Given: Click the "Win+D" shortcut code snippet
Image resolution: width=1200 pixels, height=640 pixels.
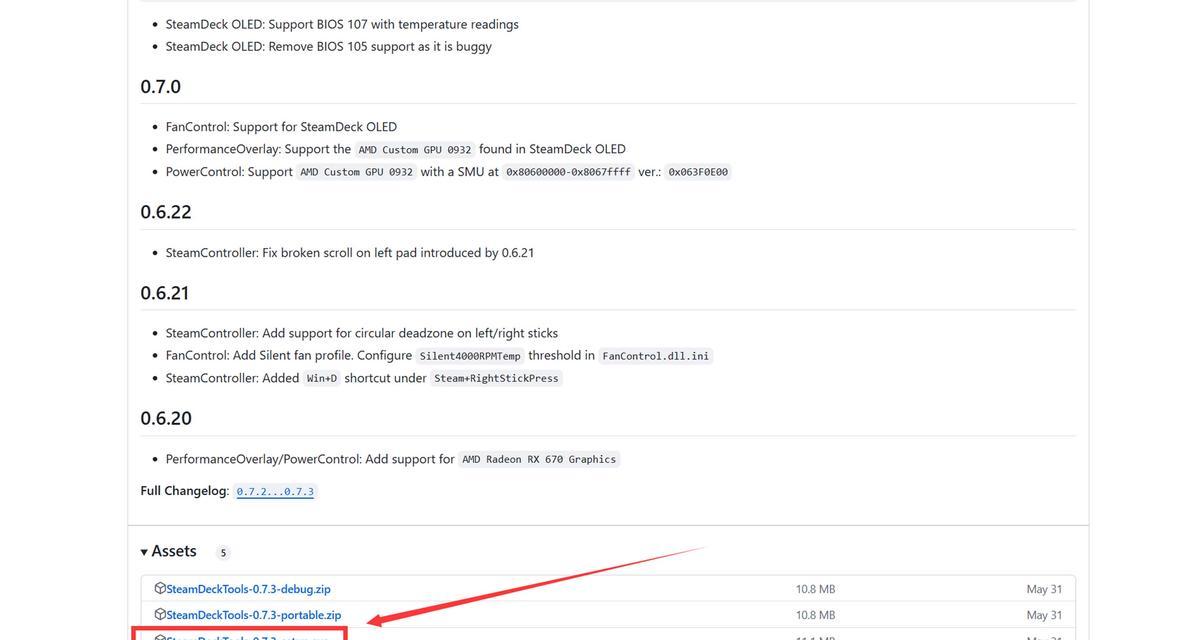Looking at the screenshot, I should pos(322,378).
